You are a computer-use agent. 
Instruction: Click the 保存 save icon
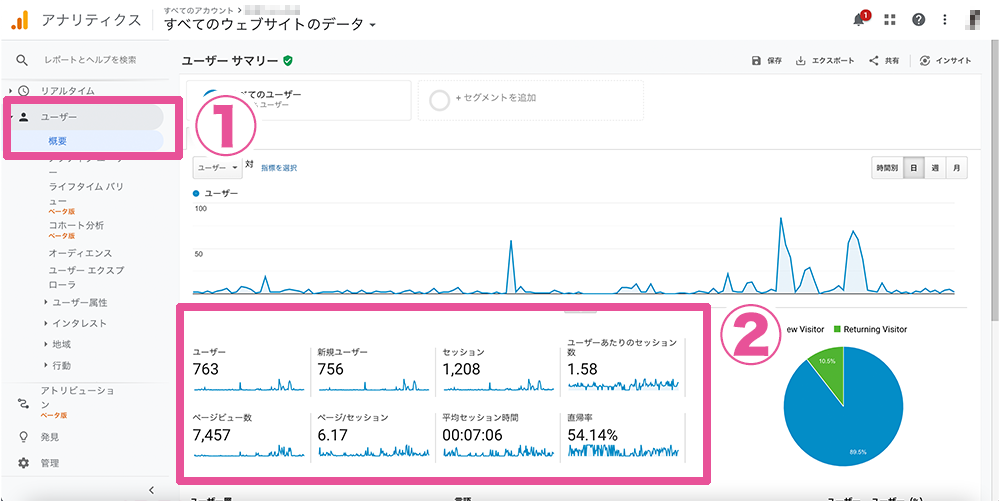[x=756, y=61]
